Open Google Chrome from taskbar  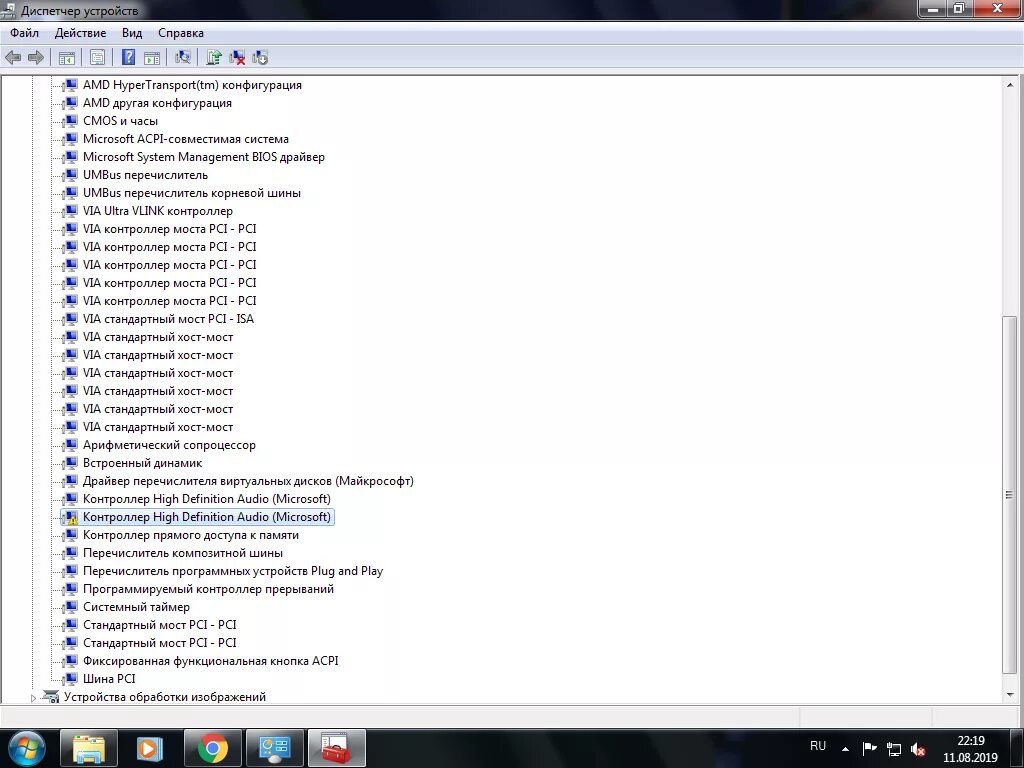pos(213,748)
